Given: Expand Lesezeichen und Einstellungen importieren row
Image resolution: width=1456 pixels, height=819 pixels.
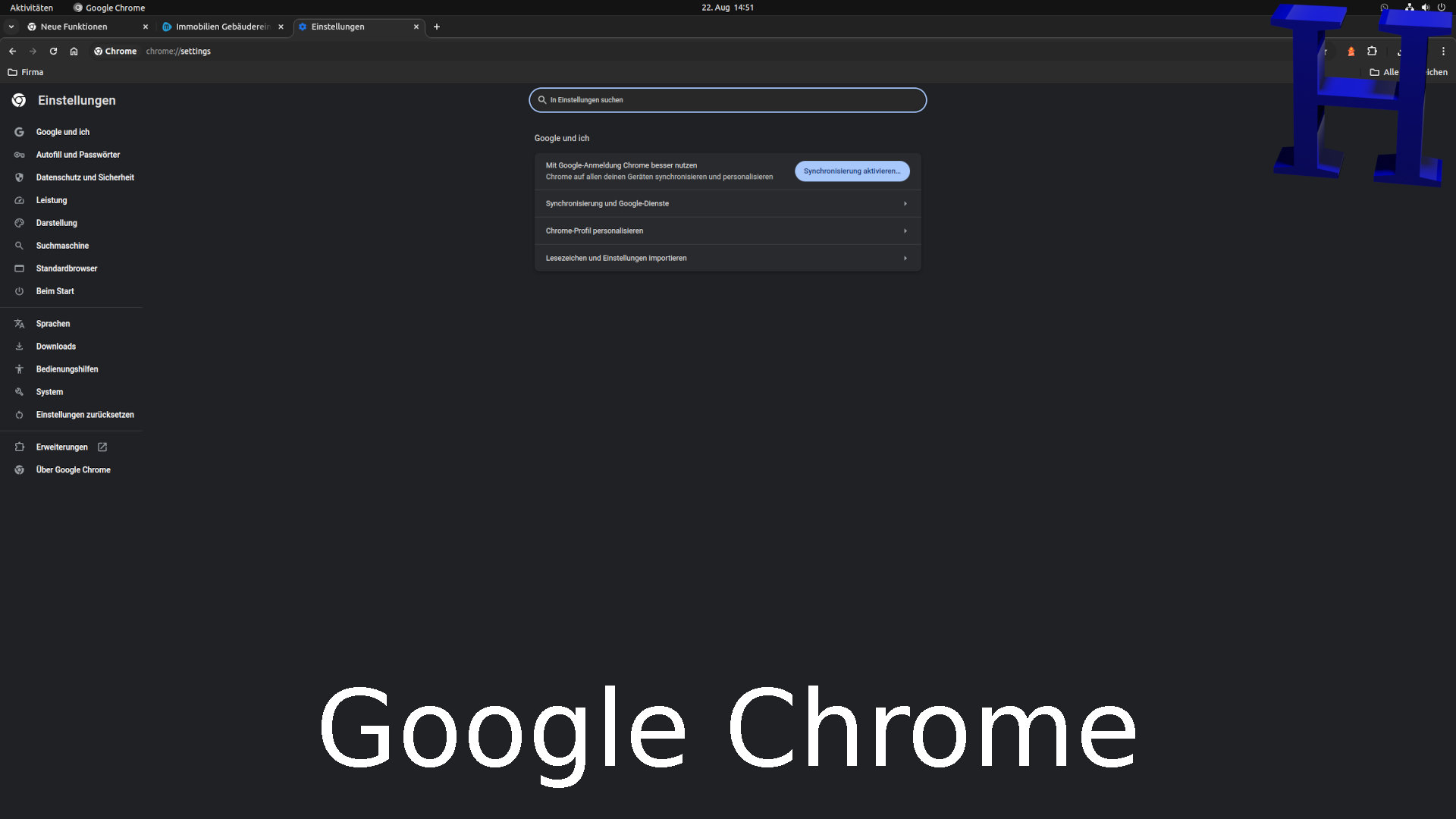Looking at the screenshot, I should [727, 258].
